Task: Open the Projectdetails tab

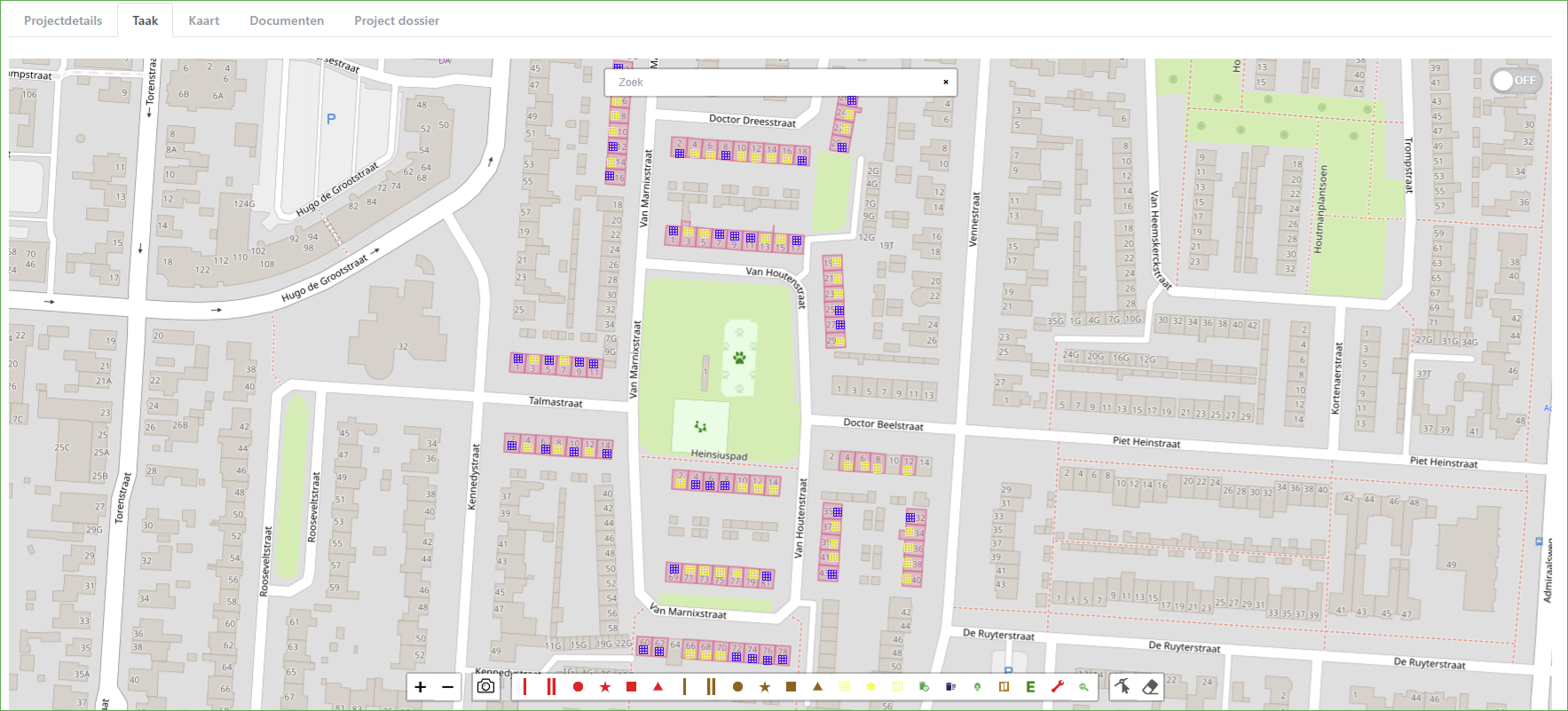Action: (x=63, y=20)
